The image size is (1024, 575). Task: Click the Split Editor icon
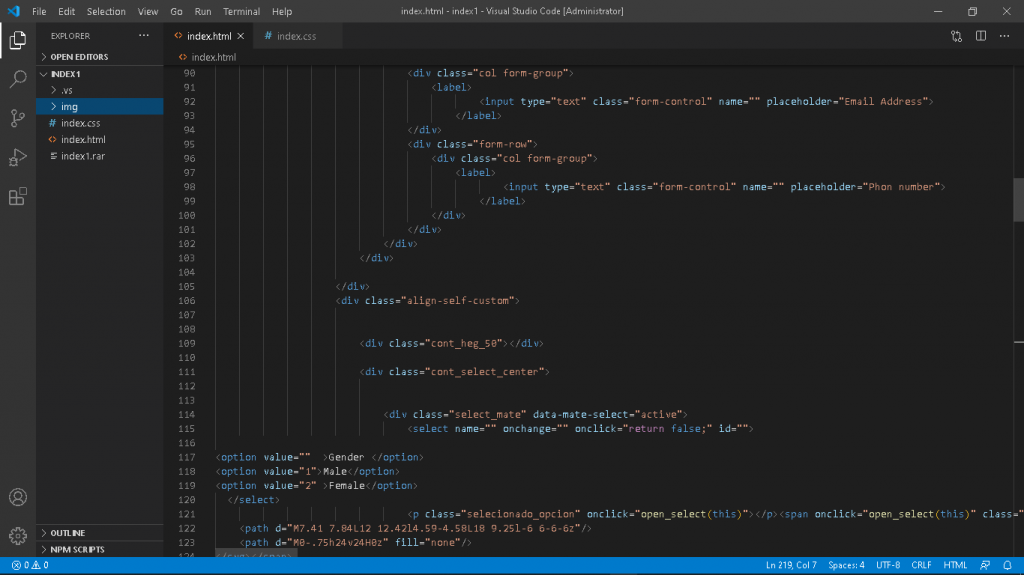click(981, 36)
